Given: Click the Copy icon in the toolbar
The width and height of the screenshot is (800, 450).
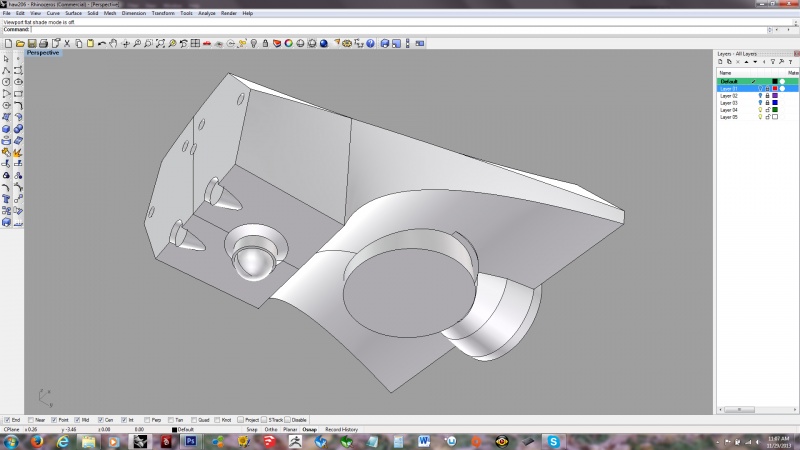Looking at the screenshot, I should pos(79,43).
